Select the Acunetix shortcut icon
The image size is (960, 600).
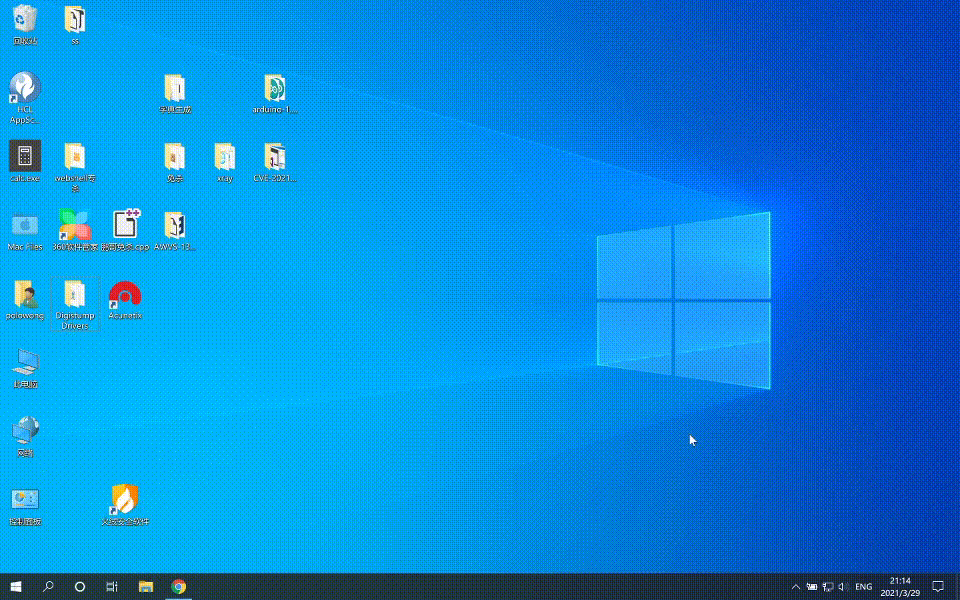coord(125,299)
